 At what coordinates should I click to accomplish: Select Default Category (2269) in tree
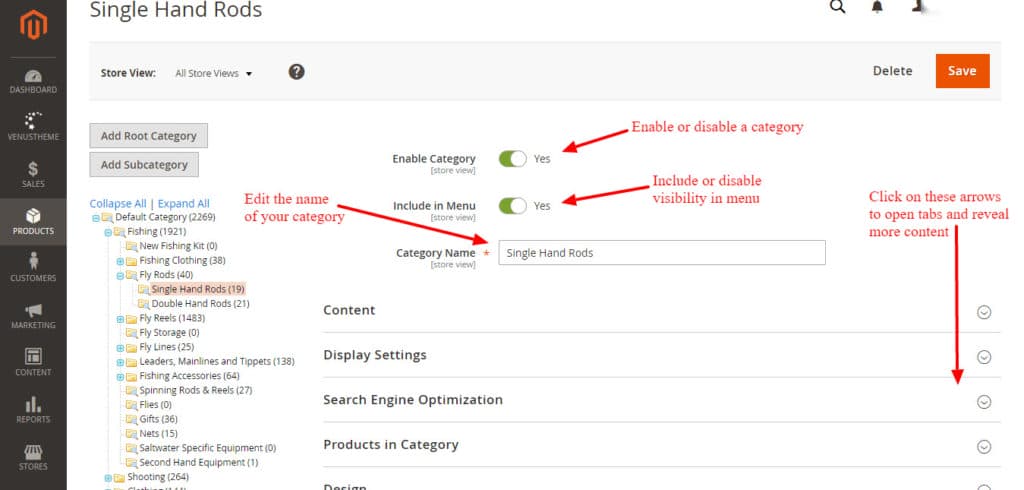pyautogui.click(x=165, y=217)
